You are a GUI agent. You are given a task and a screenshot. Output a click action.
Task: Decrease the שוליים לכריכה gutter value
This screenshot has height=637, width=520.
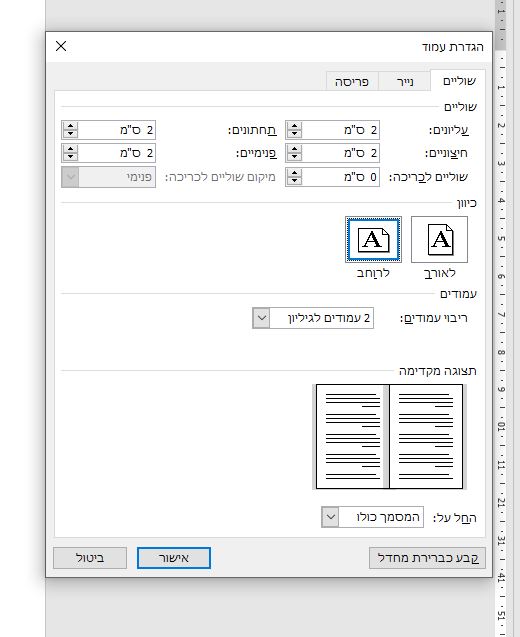[294, 181]
